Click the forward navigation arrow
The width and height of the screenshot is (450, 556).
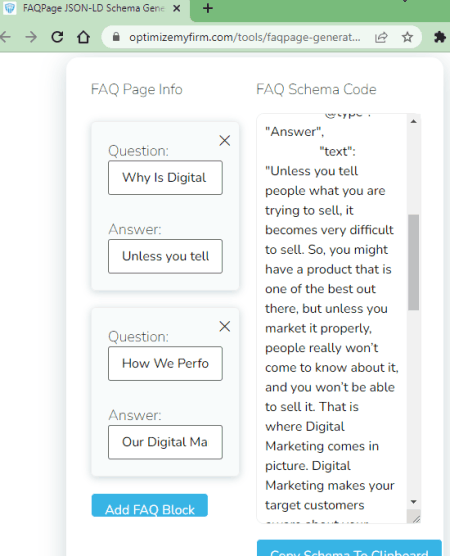click(x=31, y=37)
